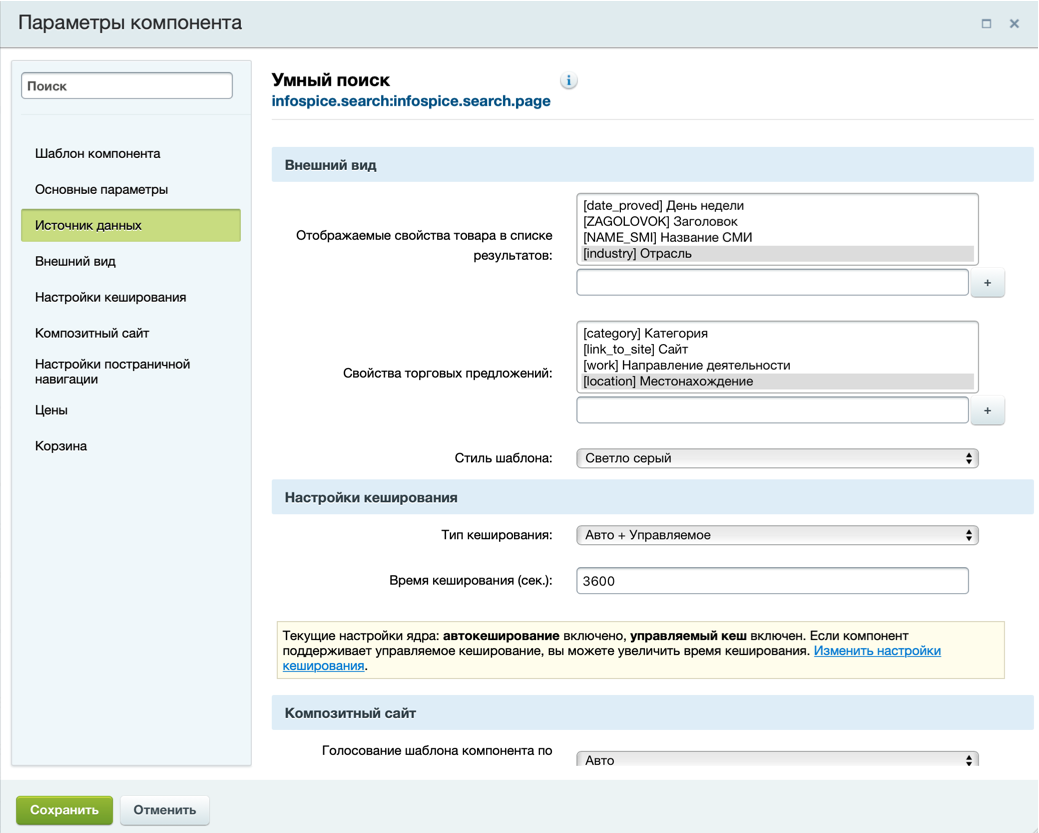Click the maximize dialog window icon

(x=986, y=24)
